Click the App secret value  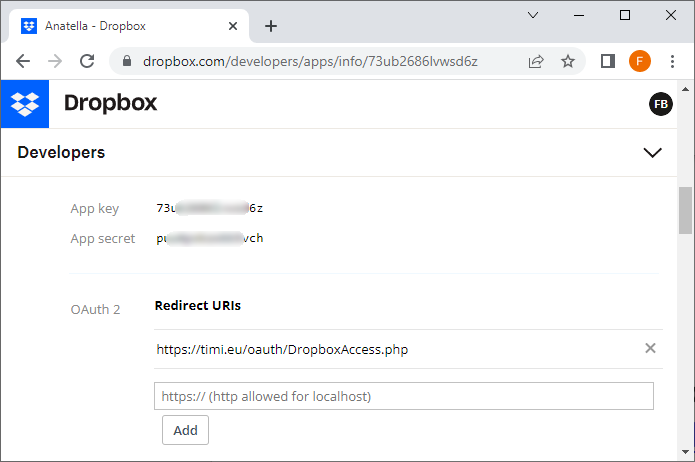(209, 238)
